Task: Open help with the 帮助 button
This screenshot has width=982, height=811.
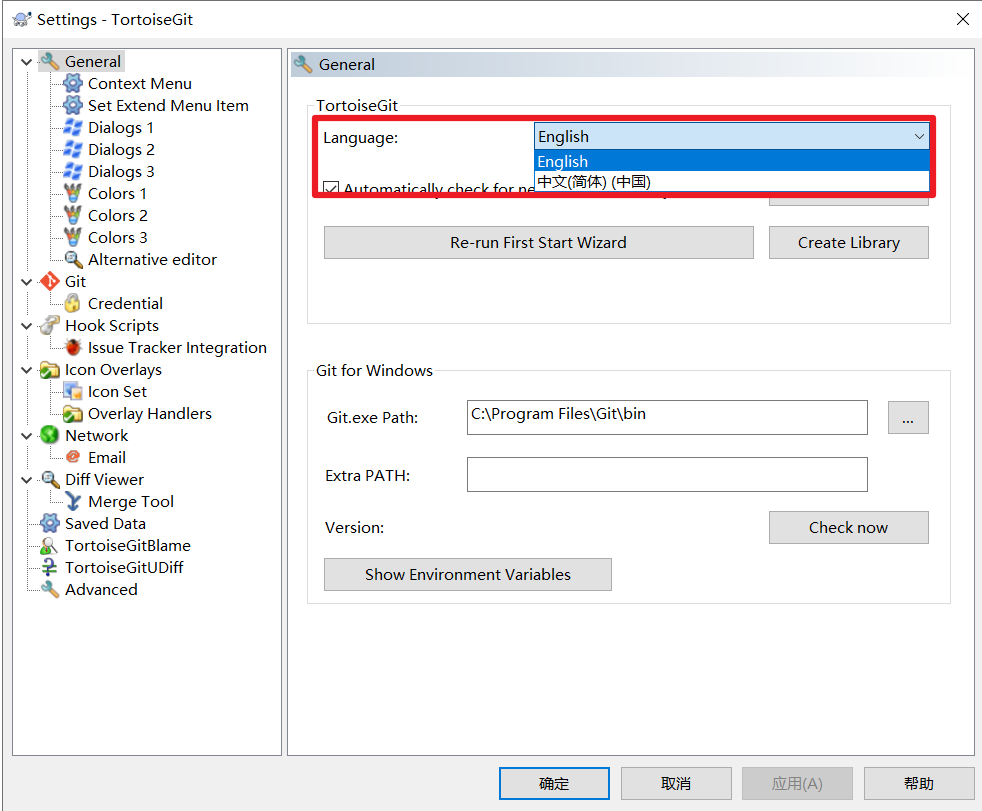Action: (x=919, y=783)
